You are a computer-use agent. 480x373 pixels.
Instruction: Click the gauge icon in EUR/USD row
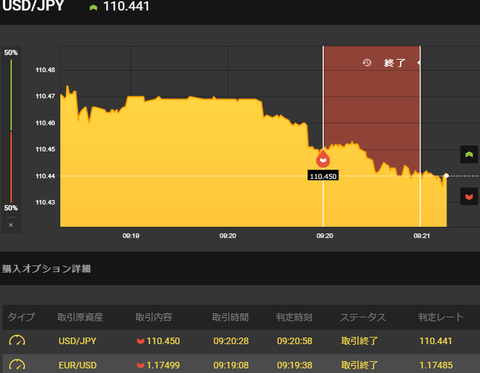17,365
